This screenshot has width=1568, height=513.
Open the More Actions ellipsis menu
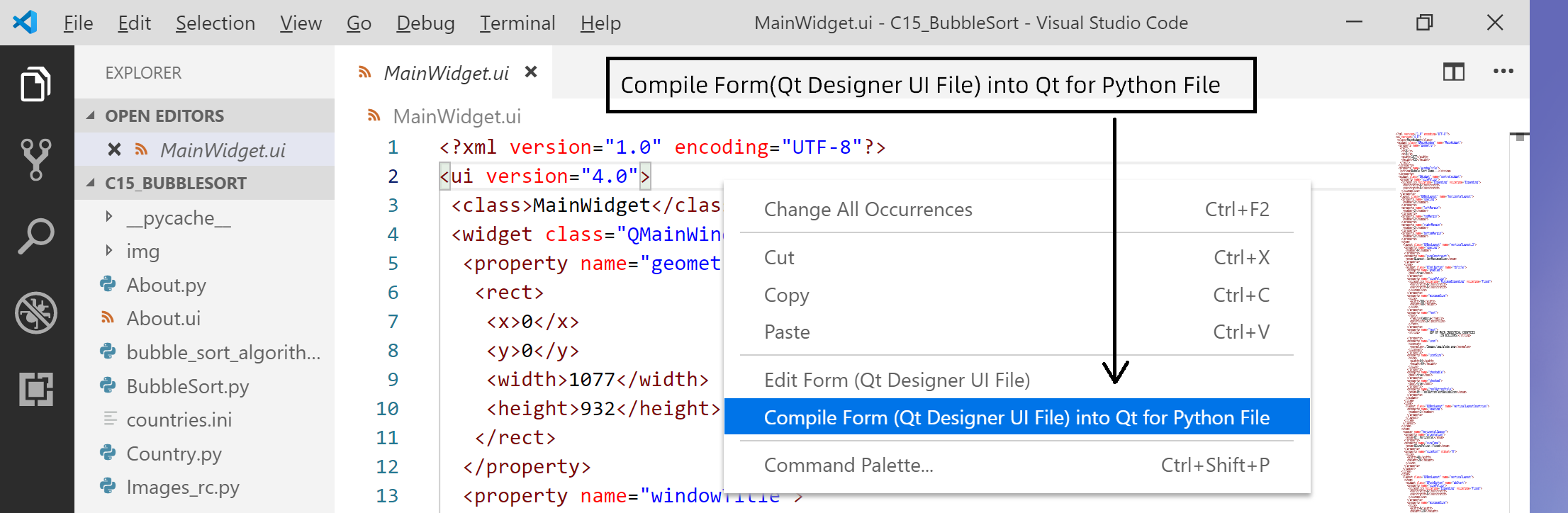1503,71
